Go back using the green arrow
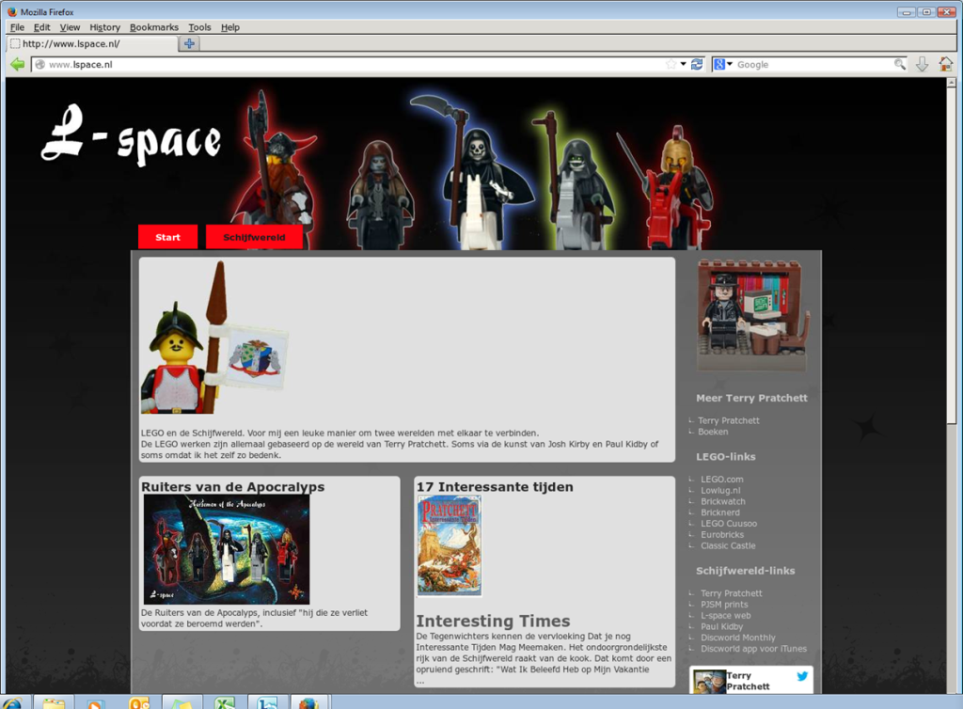 (17, 64)
